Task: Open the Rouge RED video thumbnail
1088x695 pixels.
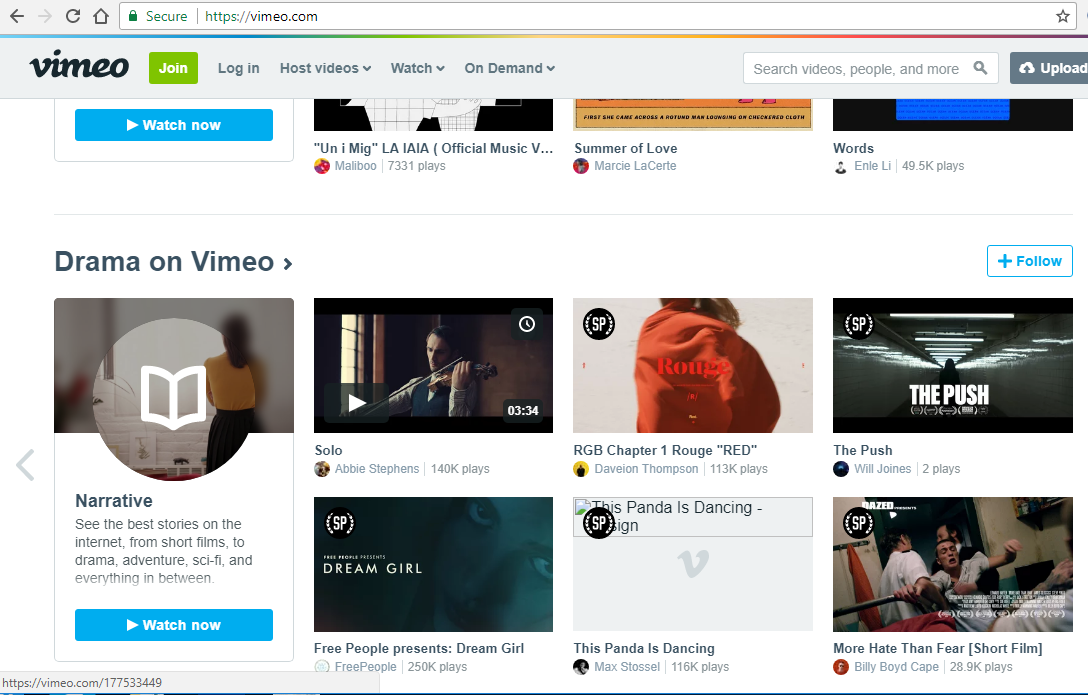Action: click(692, 366)
